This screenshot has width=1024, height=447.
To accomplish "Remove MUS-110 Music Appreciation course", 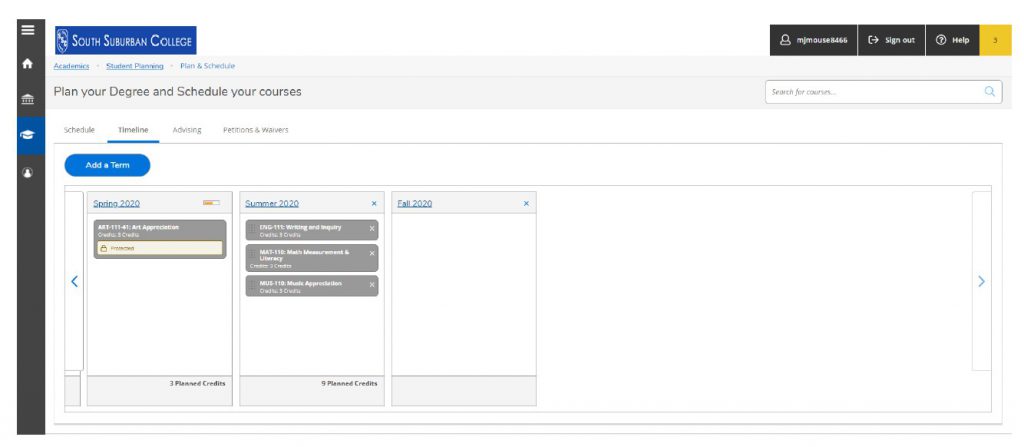I will point(372,285).
